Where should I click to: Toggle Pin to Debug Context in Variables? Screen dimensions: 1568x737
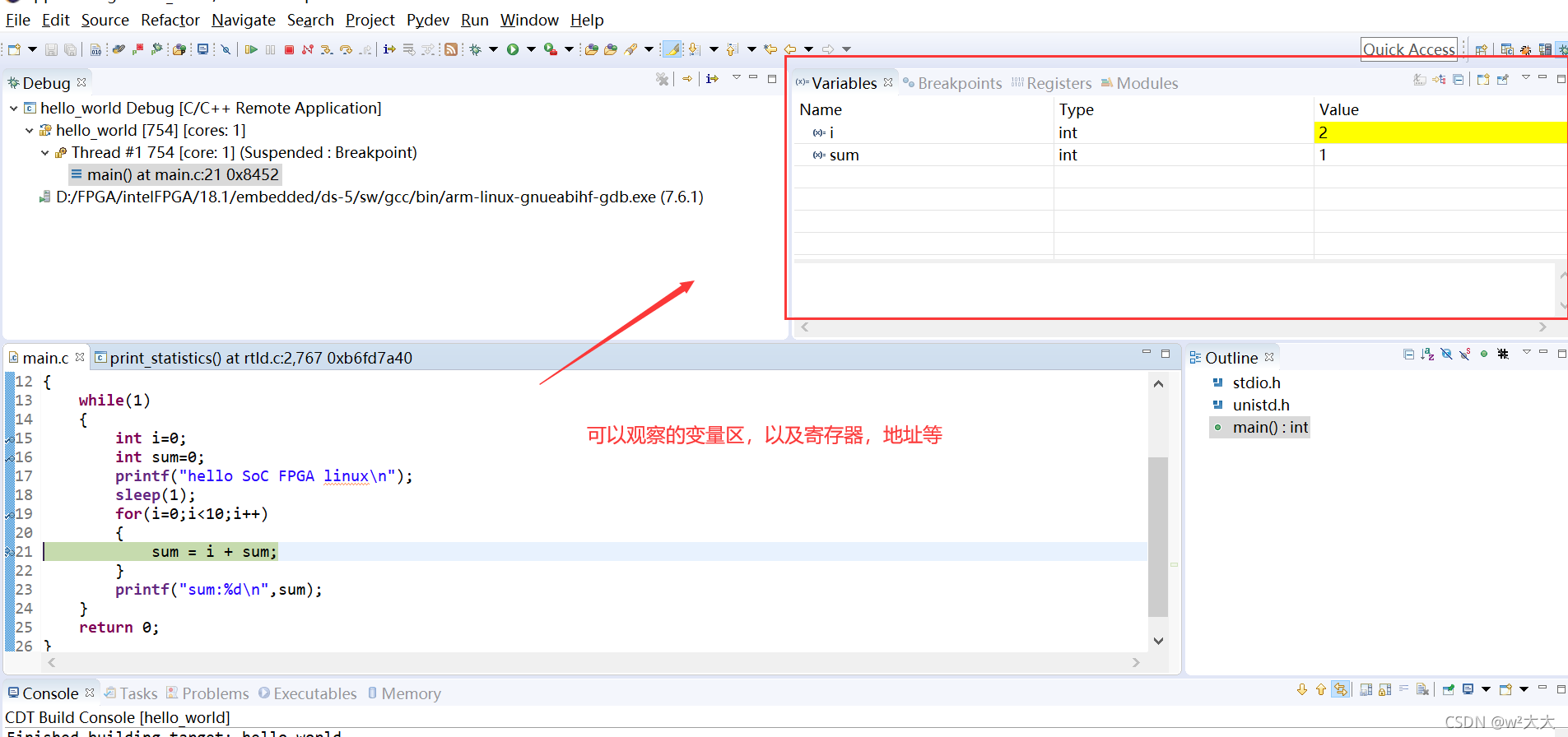(1502, 79)
